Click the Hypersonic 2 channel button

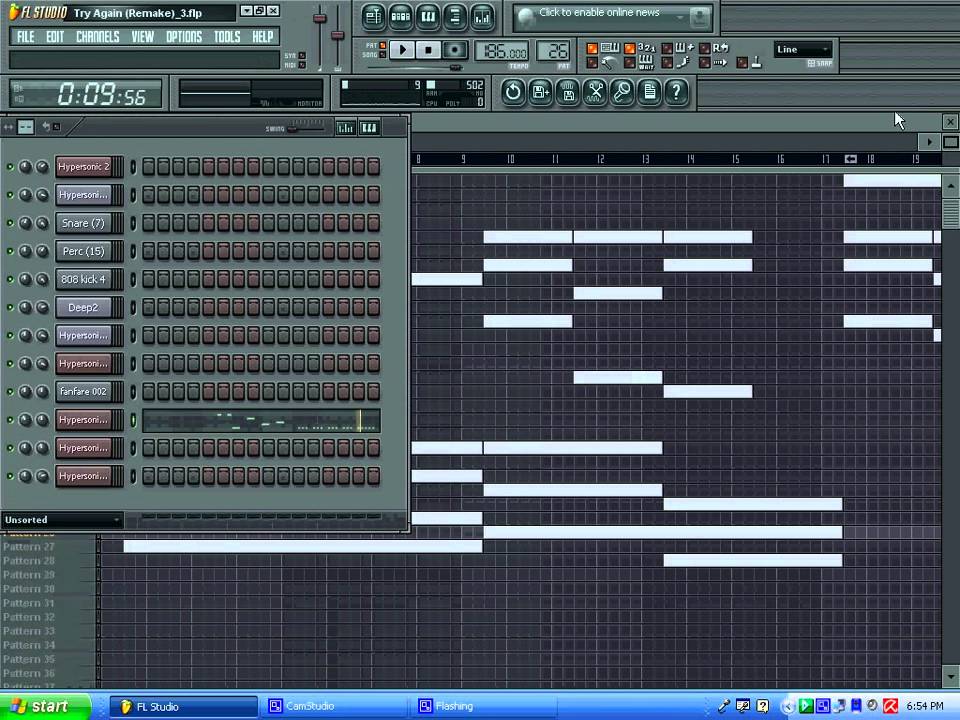(84, 167)
